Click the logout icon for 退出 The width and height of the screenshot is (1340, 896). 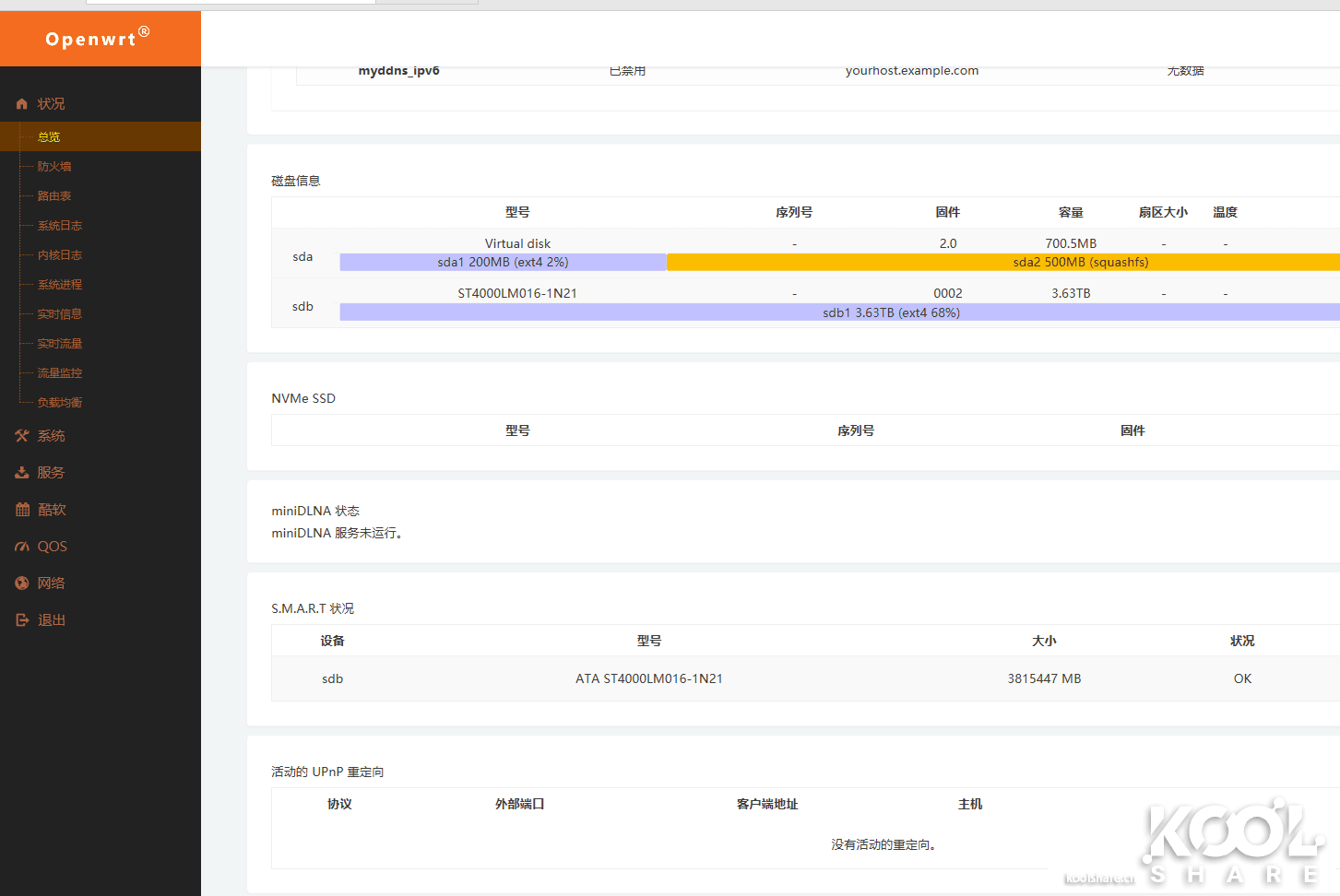pyautogui.click(x=22, y=620)
